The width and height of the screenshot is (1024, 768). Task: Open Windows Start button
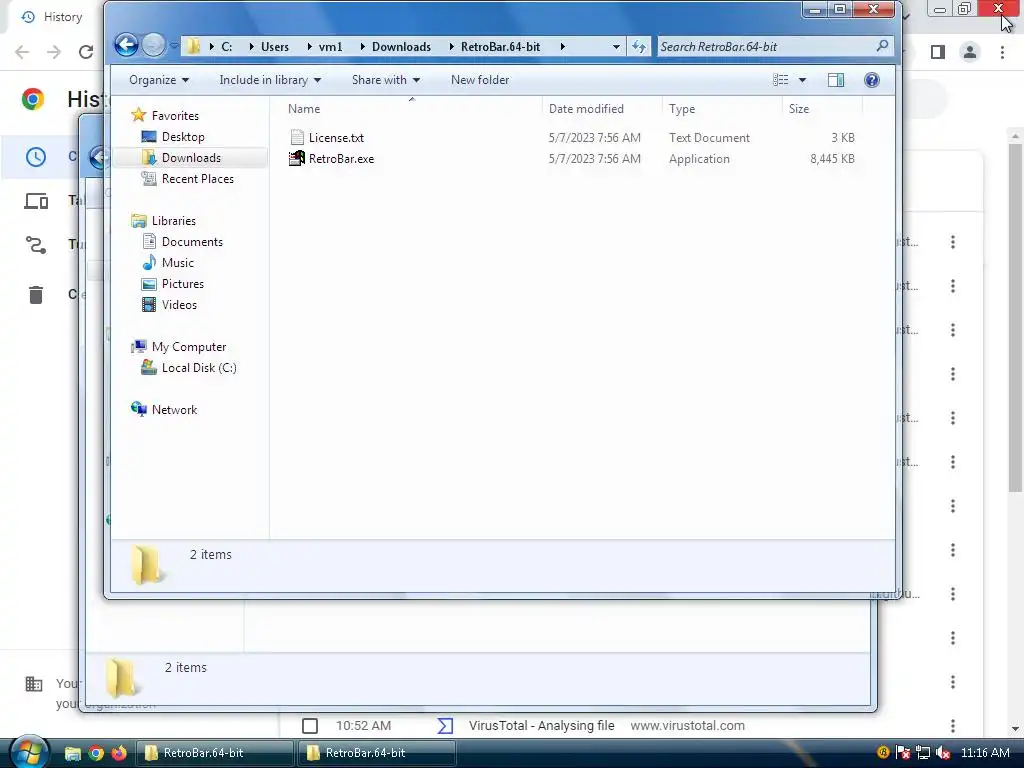[28, 752]
